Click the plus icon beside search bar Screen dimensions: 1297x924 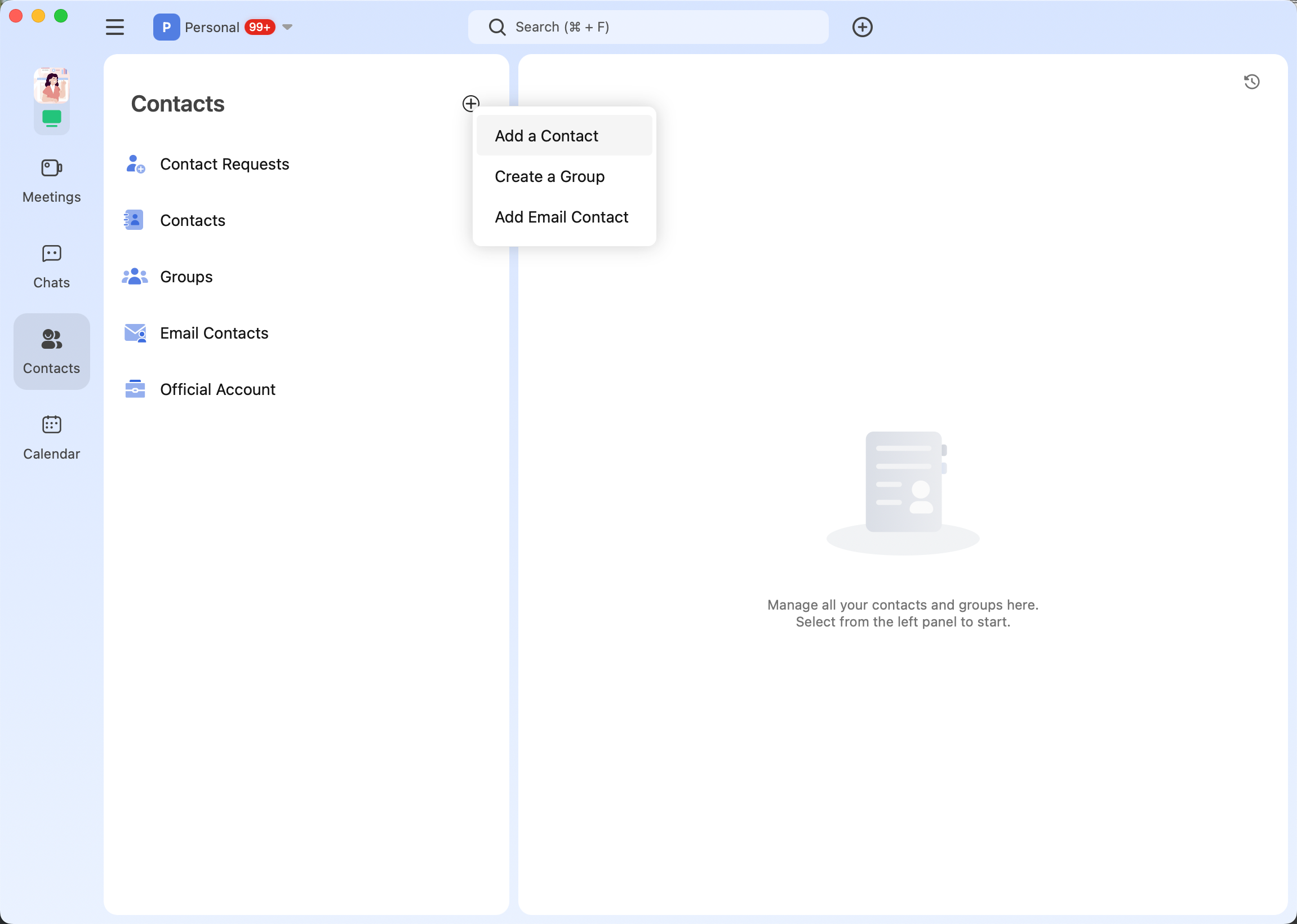862,26
